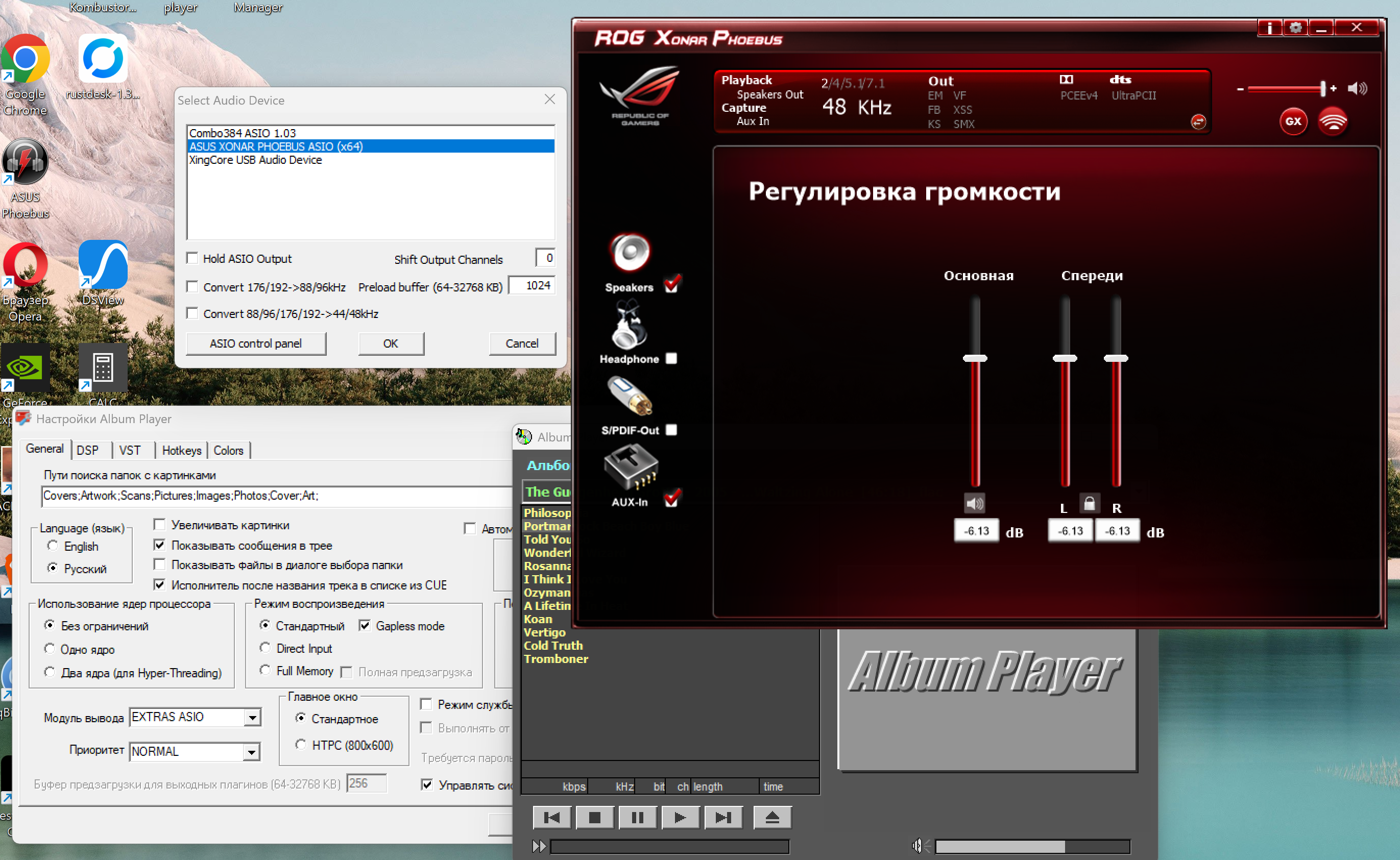Click the eject button in Album Player
The width and height of the screenshot is (1400, 860).
(772, 817)
